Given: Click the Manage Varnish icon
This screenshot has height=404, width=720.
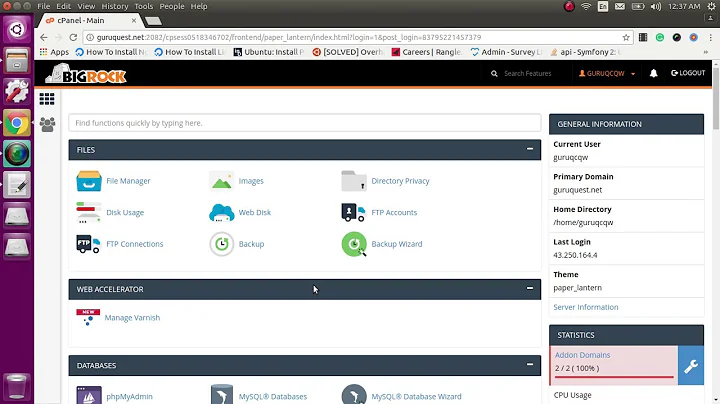Looking at the screenshot, I should pos(89,317).
